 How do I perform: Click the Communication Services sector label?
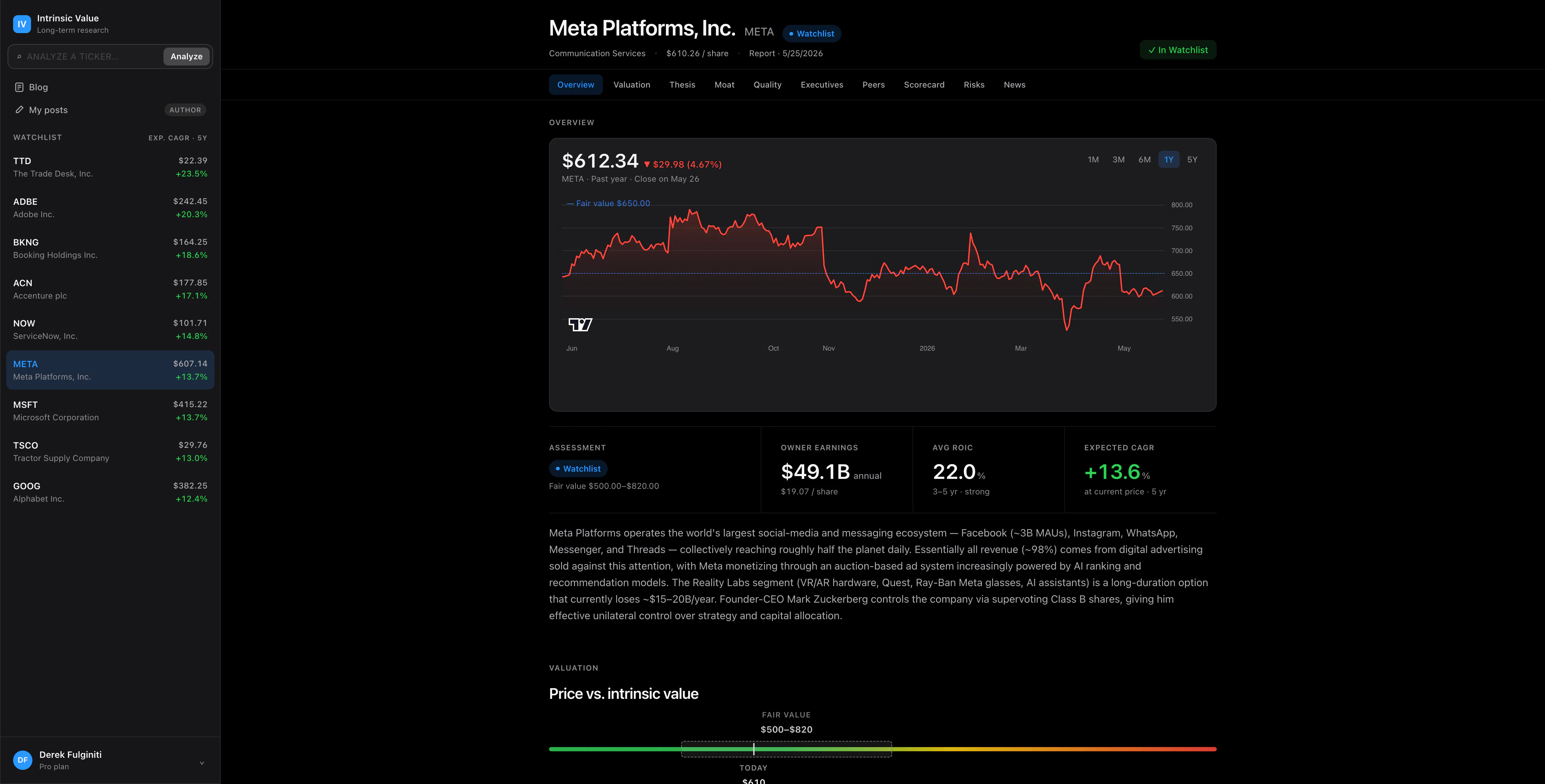click(x=597, y=53)
